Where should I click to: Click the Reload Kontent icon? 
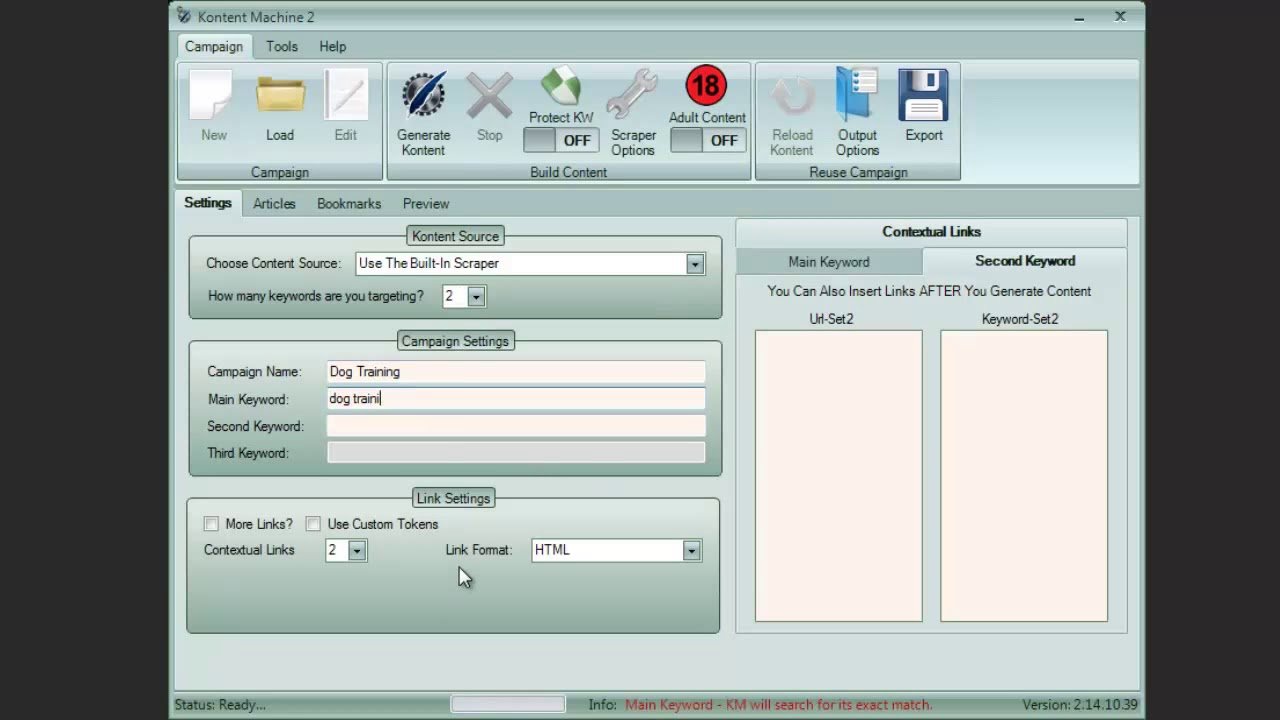tap(792, 96)
